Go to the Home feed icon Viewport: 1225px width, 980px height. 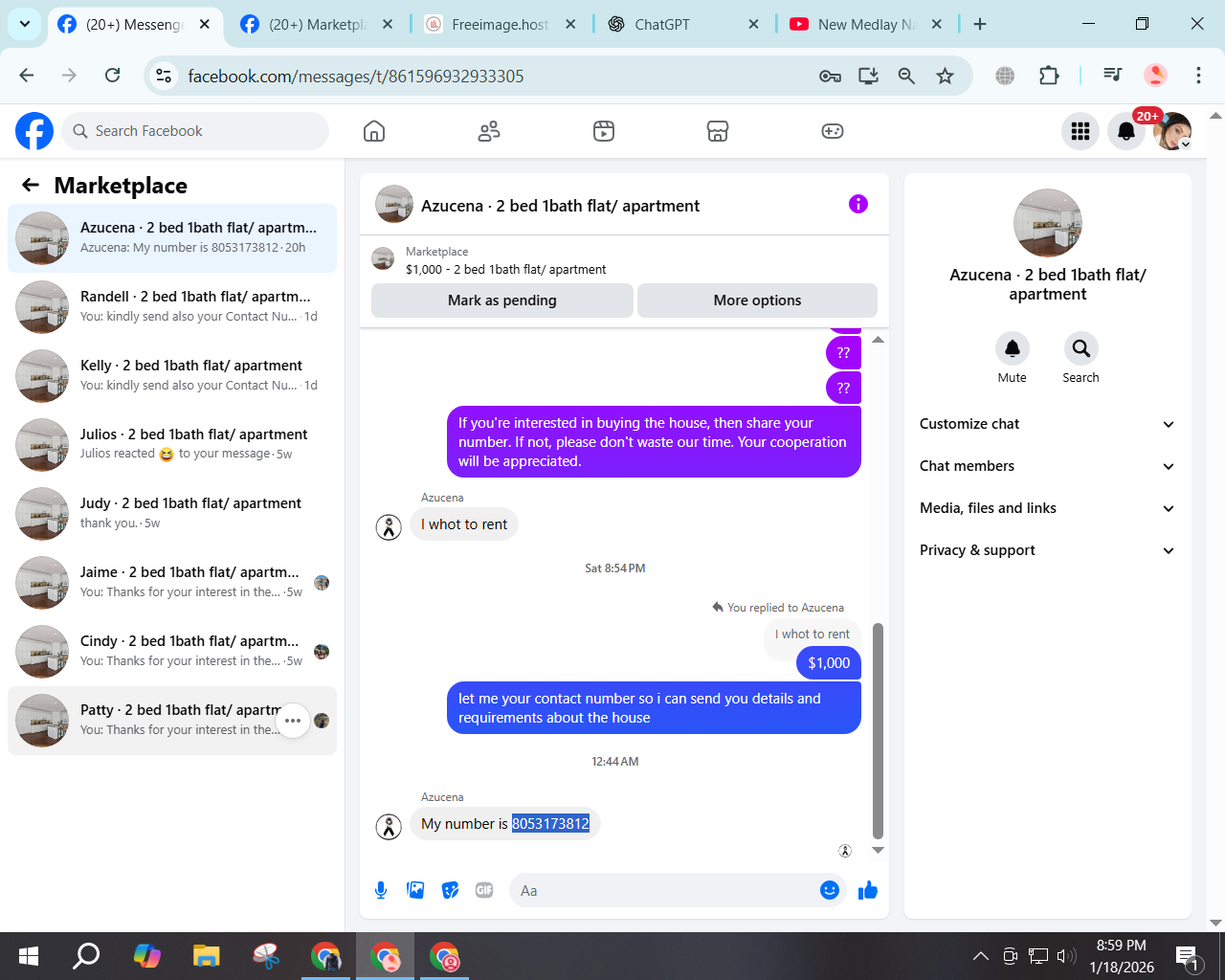coord(374,131)
